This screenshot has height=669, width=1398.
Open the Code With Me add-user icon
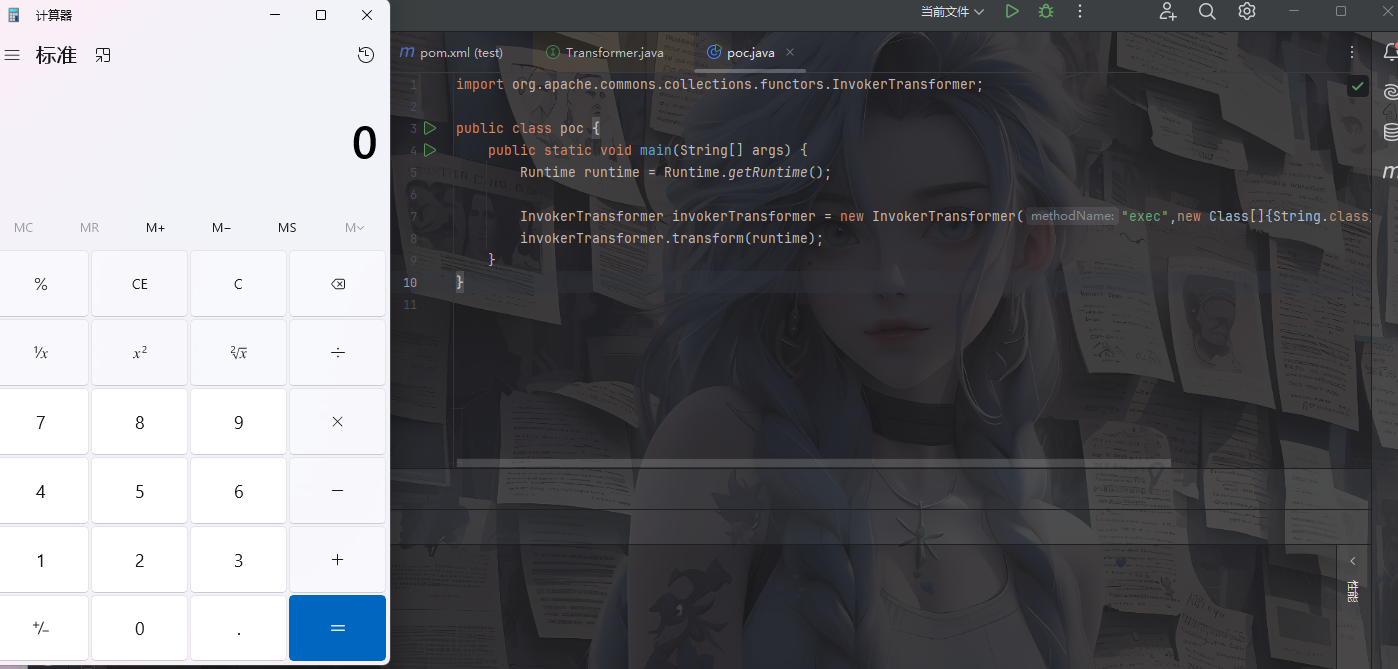(x=1168, y=11)
